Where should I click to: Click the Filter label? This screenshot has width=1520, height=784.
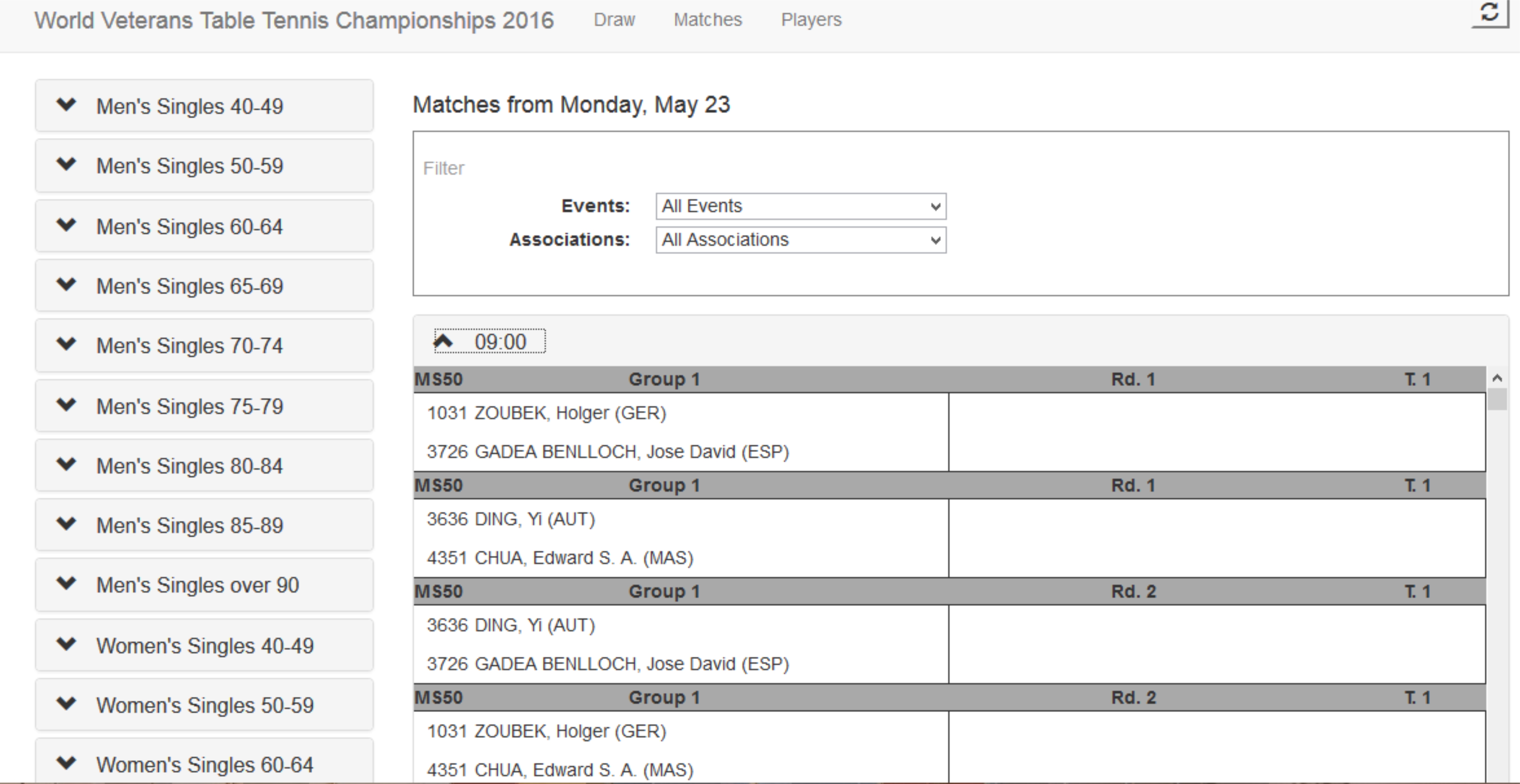pos(444,169)
